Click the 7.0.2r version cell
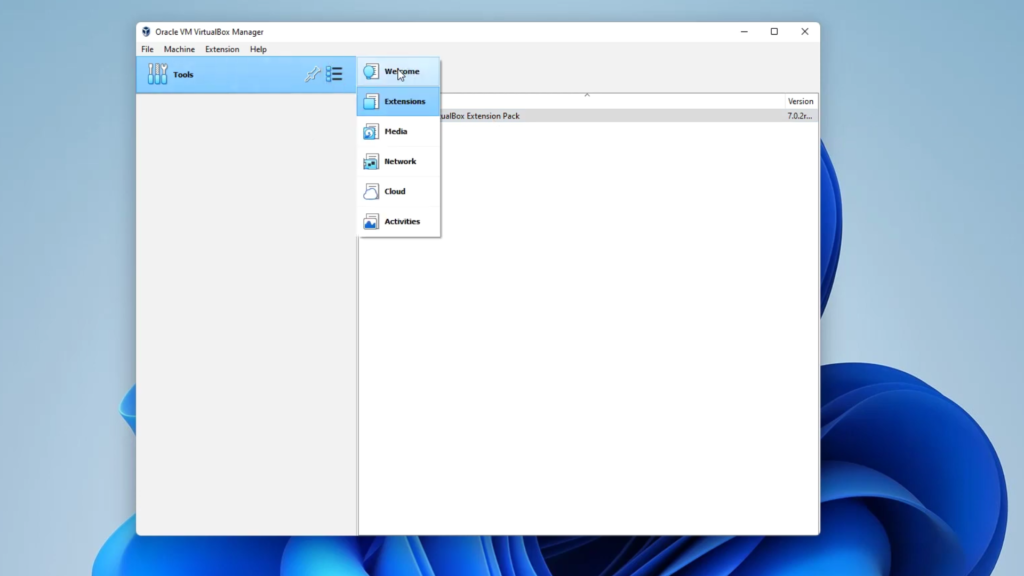 [x=800, y=116]
